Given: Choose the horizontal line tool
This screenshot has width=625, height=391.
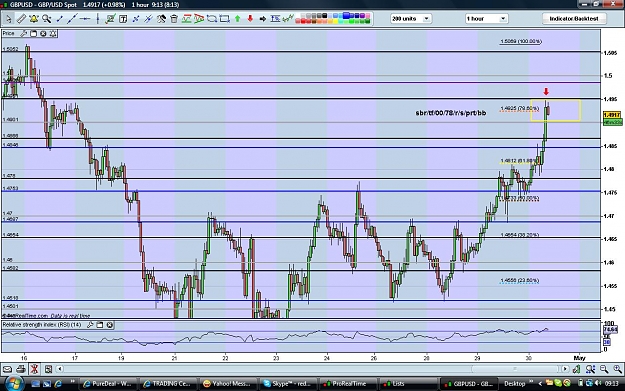Looking at the screenshot, I should tap(85, 19).
